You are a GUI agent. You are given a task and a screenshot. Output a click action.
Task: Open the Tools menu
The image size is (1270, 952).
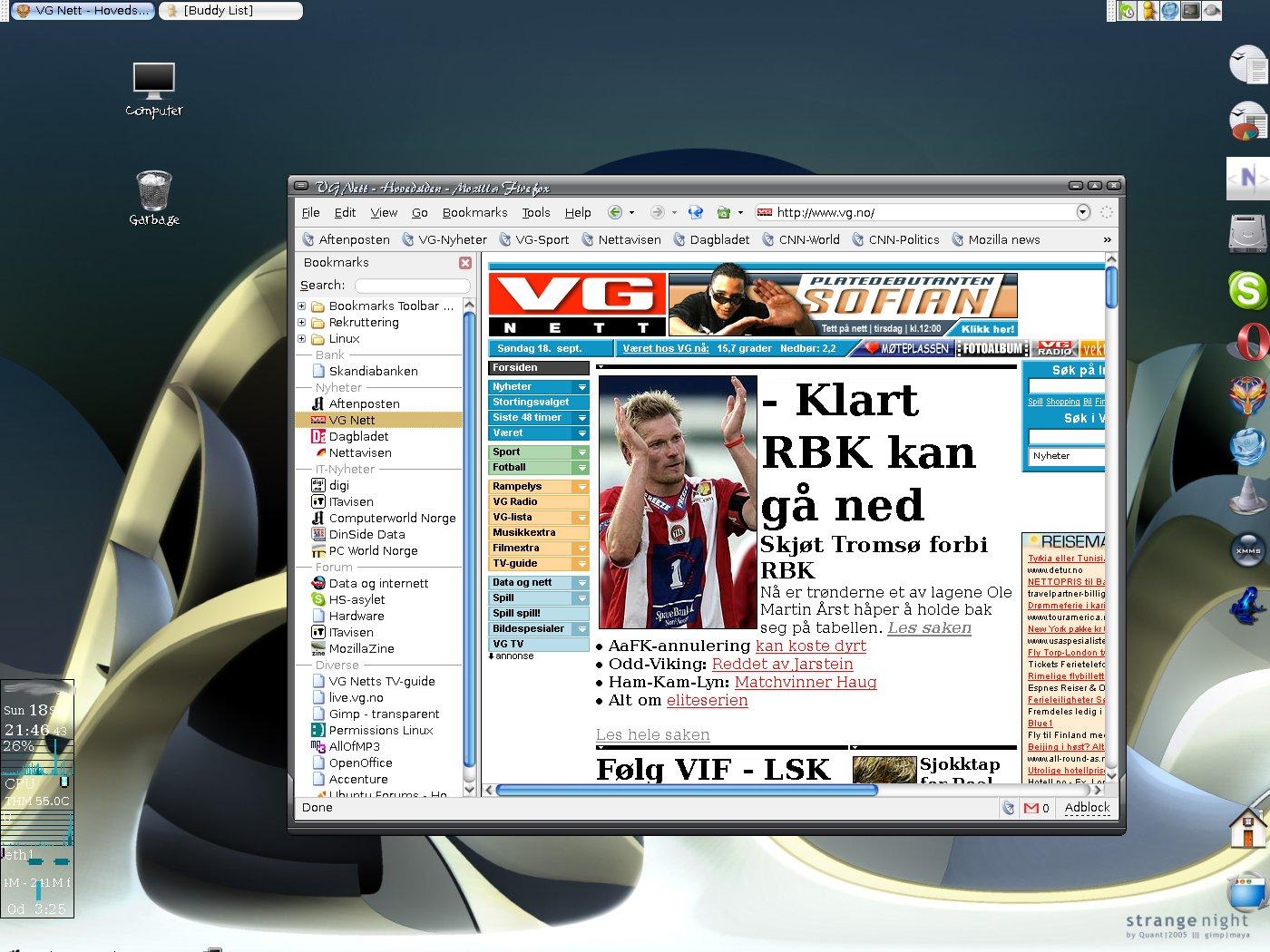coord(535,212)
